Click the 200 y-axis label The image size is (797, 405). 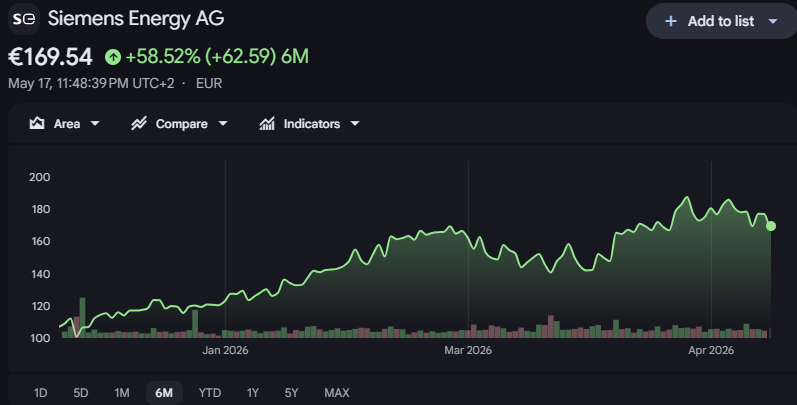click(x=40, y=177)
